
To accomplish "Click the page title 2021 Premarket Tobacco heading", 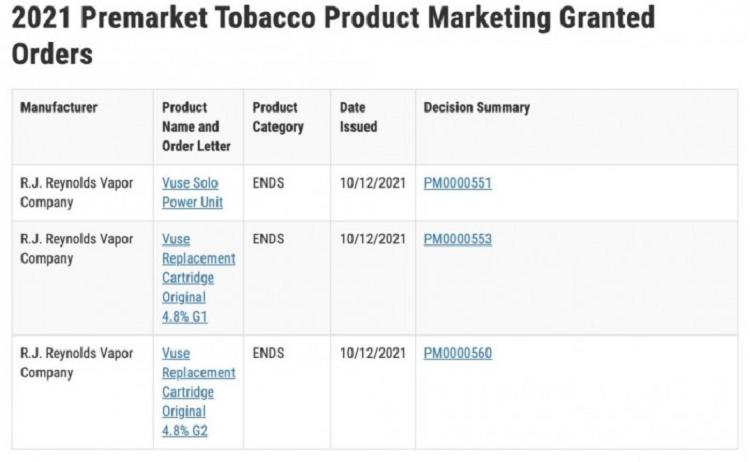I will point(333,35).
